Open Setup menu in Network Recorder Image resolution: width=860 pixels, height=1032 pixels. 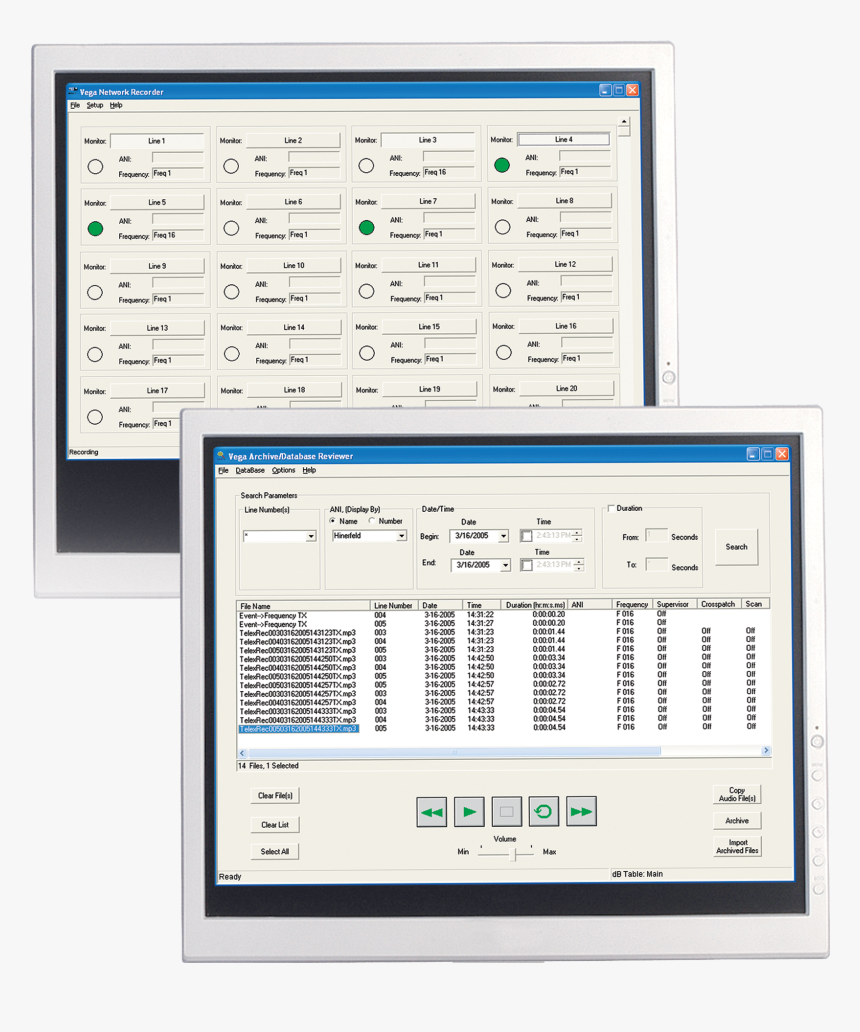(94, 105)
